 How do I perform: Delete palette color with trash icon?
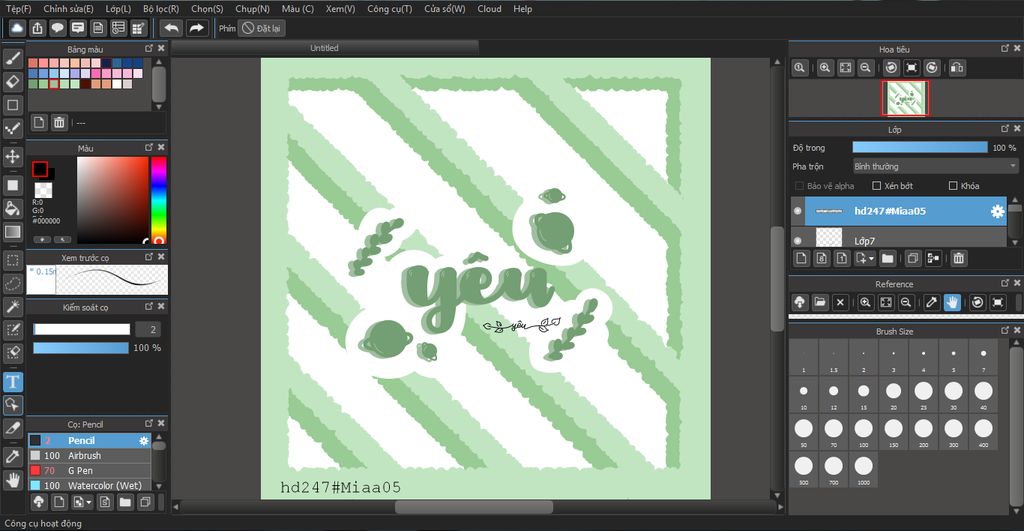pyautogui.click(x=59, y=122)
